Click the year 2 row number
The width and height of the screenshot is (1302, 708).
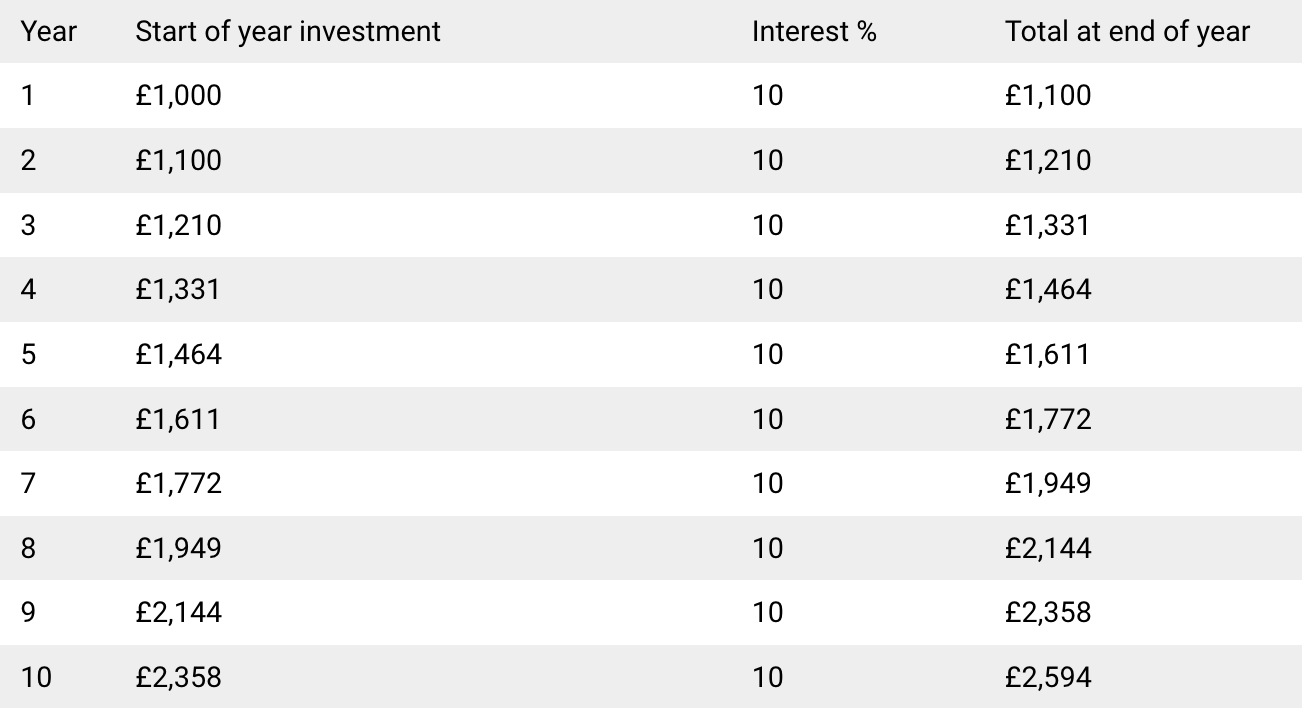tap(28, 160)
